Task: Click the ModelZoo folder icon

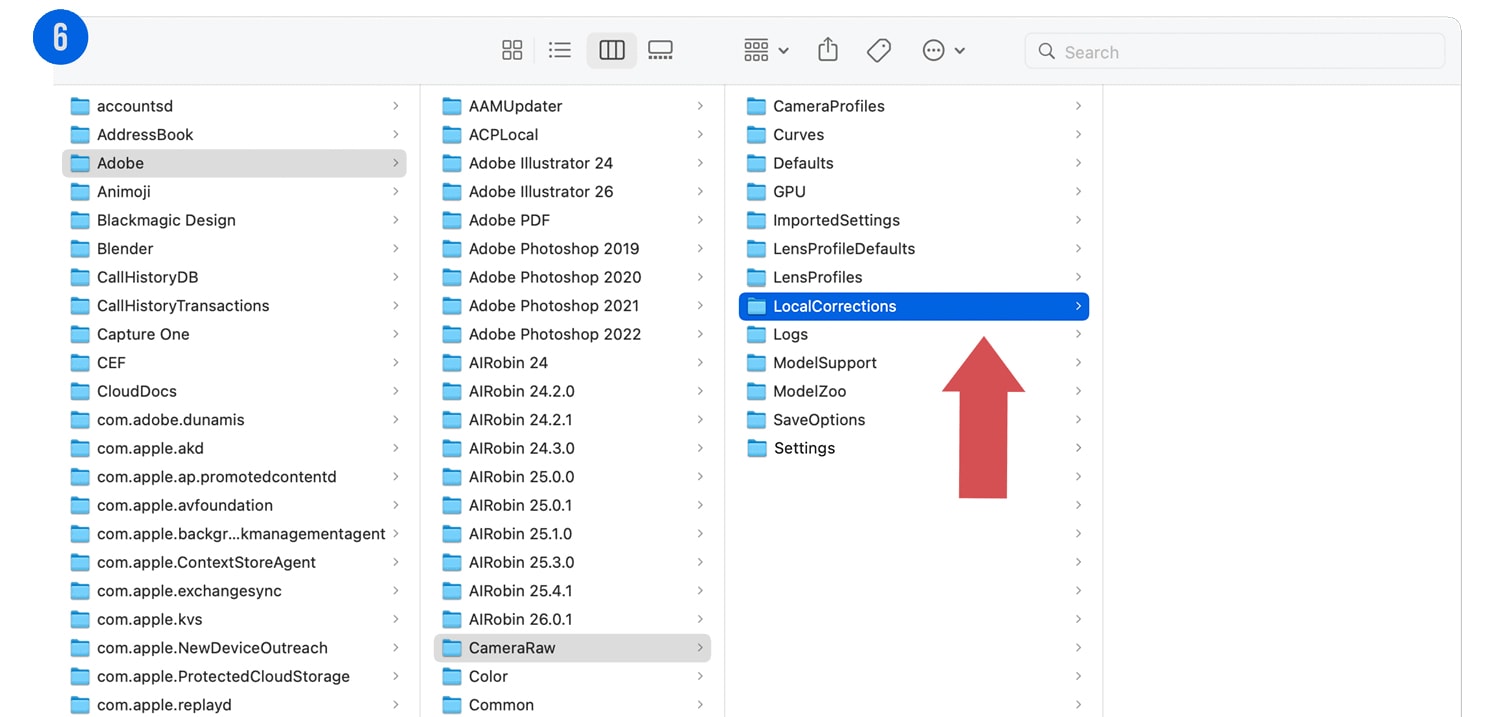Action: pyautogui.click(x=756, y=391)
